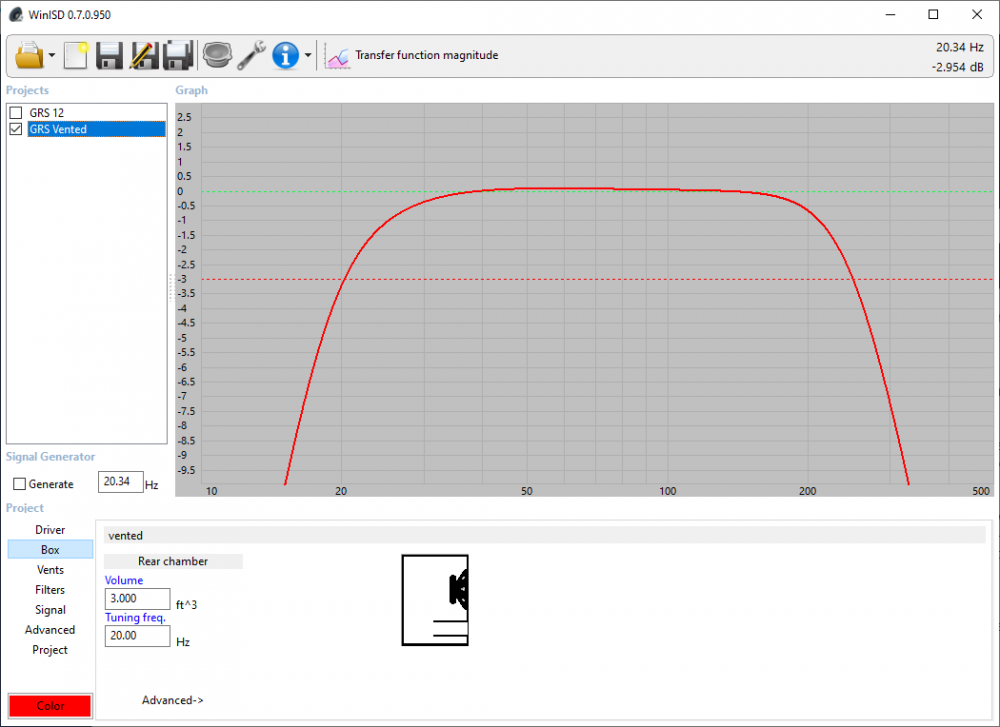The height and width of the screenshot is (727, 1000).
Task: Enable the GRS 12 project checkbox
Action: (16, 113)
